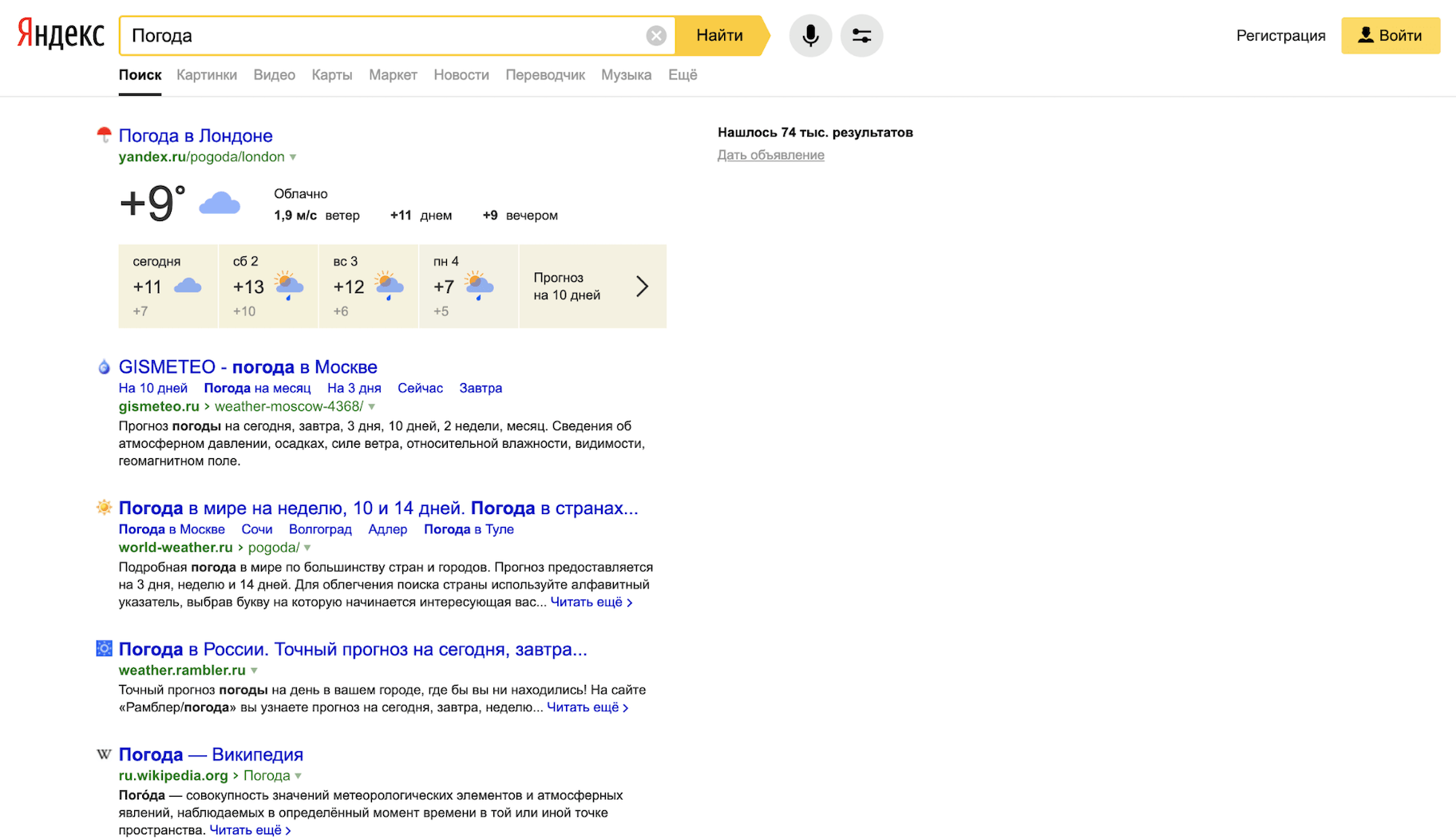
Task: Click the Wikipedia W favicon
Action: click(104, 754)
